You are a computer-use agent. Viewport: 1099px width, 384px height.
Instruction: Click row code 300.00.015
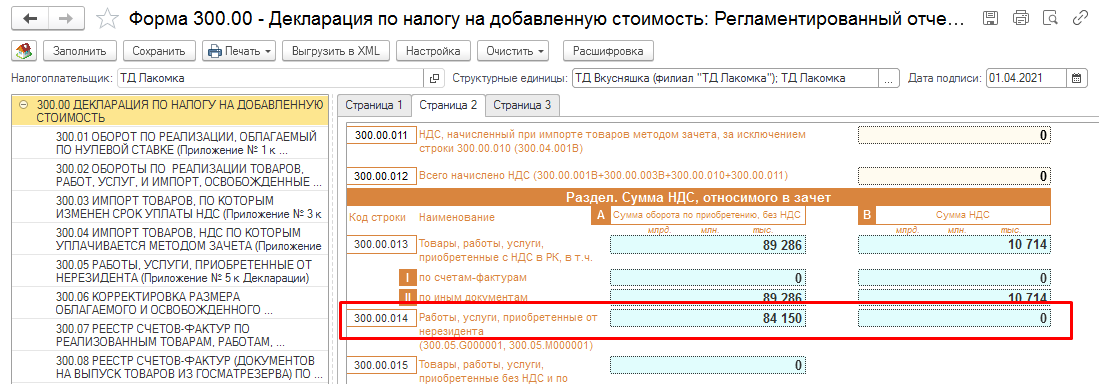[x=381, y=366]
